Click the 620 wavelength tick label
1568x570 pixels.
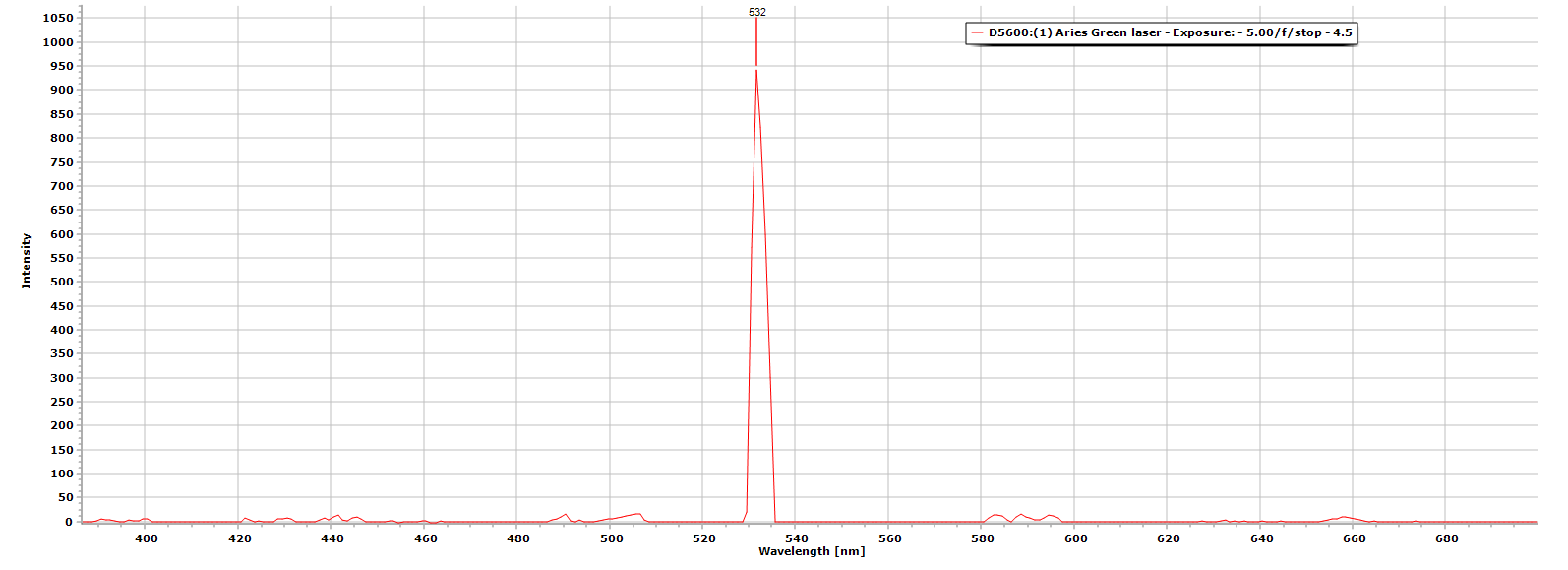click(1169, 538)
